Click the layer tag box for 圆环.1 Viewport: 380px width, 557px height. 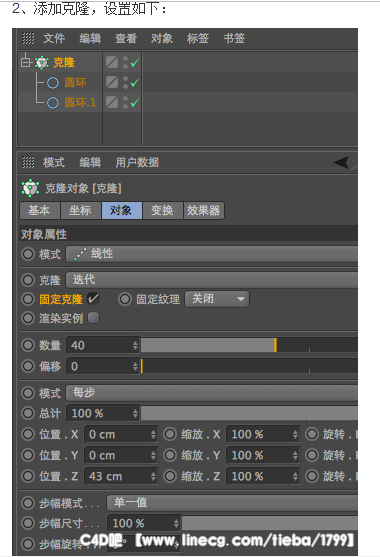(x=112, y=102)
